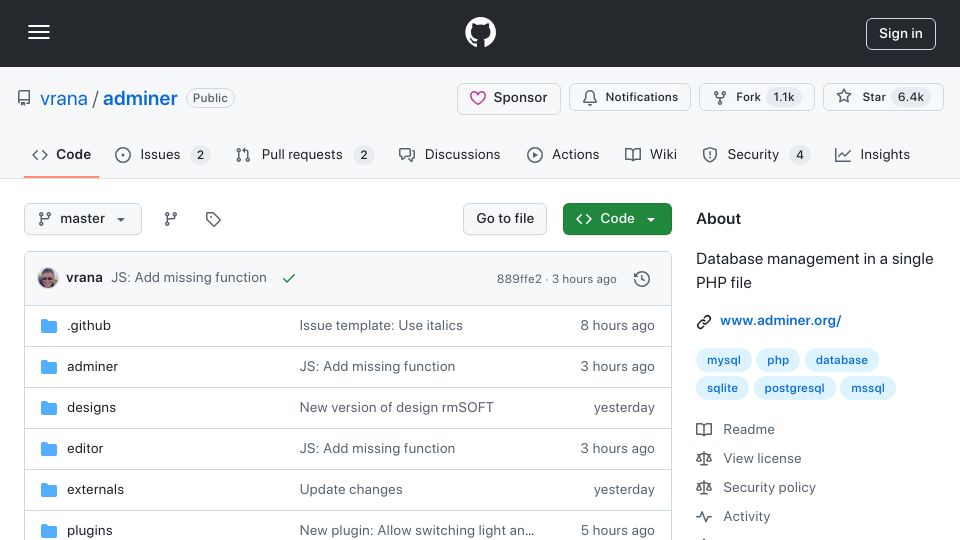
Task: Click the Go to file button
Action: (x=505, y=219)
